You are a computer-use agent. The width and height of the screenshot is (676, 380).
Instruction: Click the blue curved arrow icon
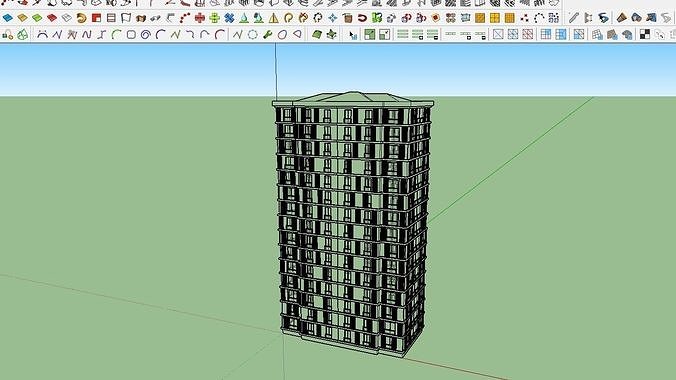tap(603, 18)
